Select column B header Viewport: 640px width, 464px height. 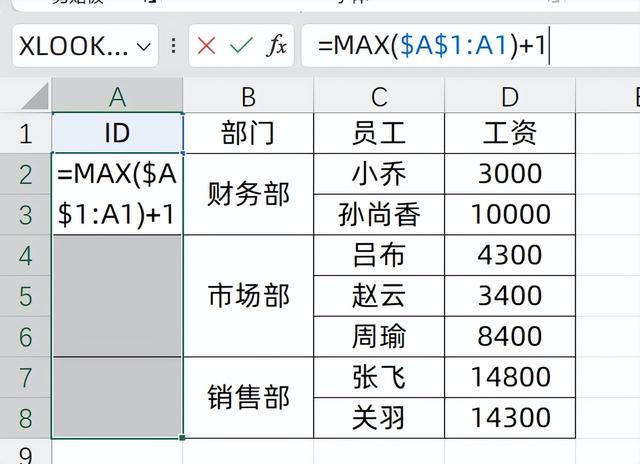click(248, 96)
